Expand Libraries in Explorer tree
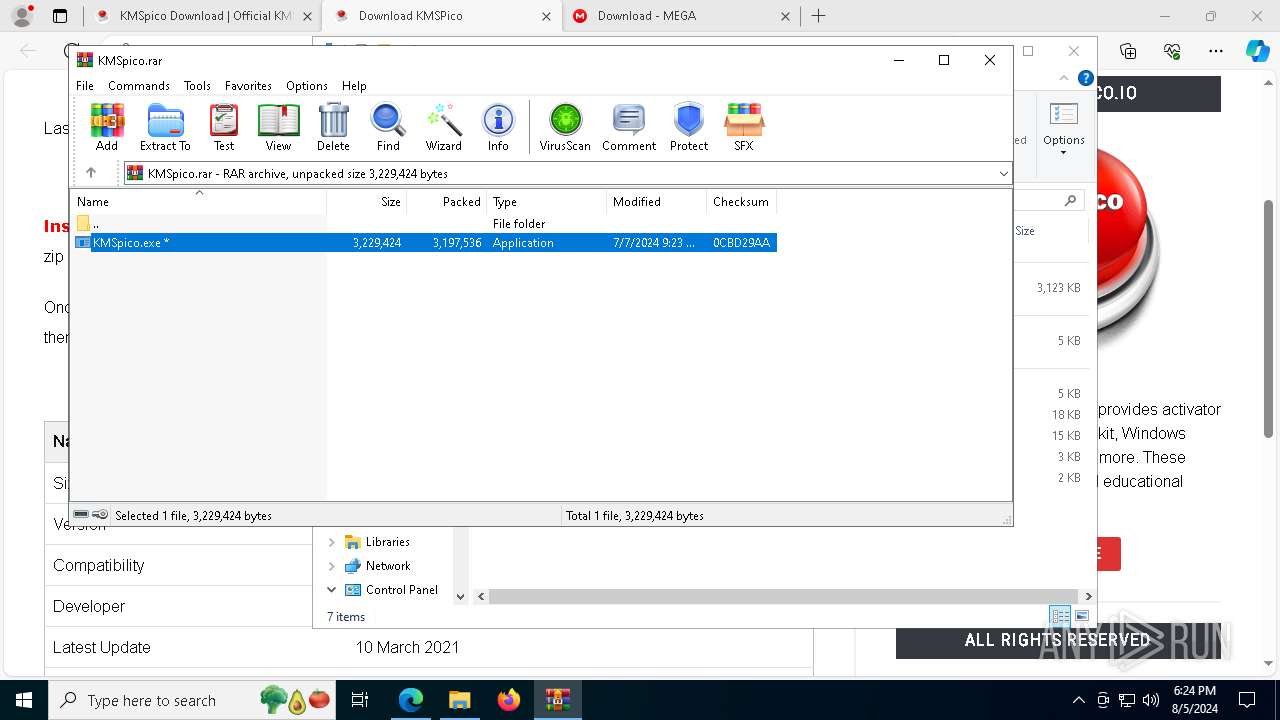1280x720 pixels. tap(331, 542)
